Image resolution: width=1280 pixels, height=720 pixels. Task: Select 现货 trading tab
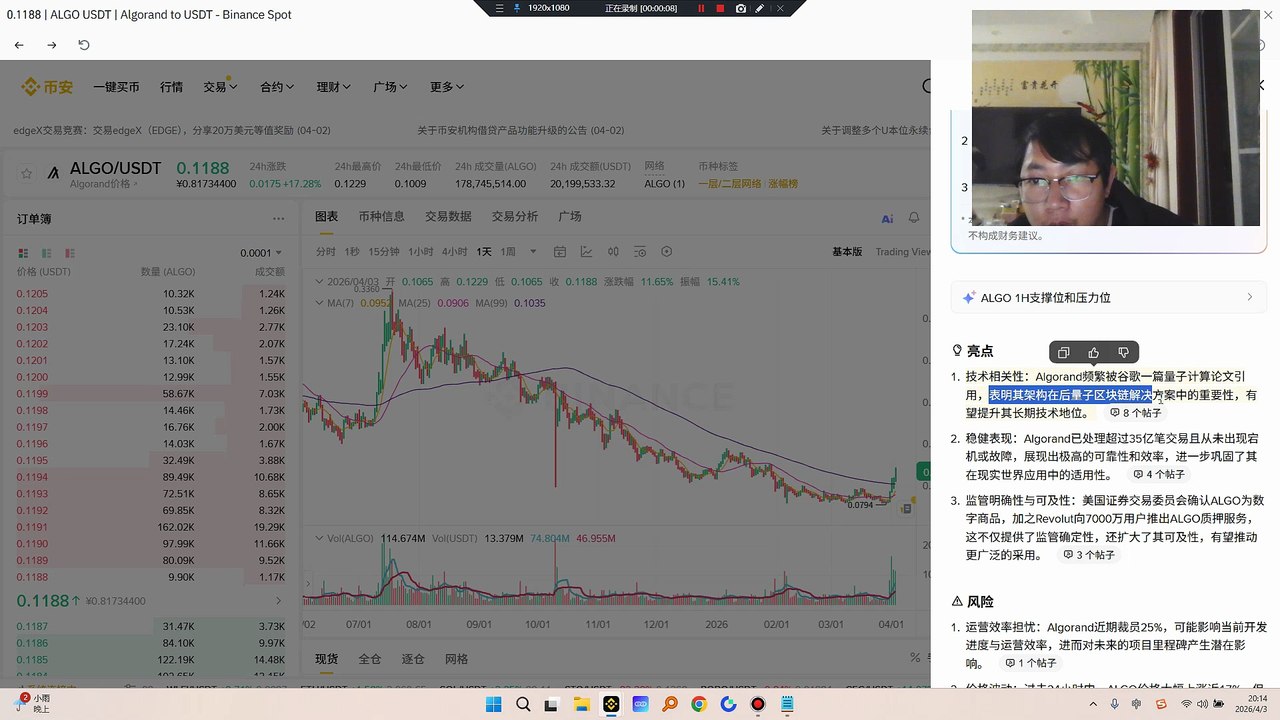(327, 659)
